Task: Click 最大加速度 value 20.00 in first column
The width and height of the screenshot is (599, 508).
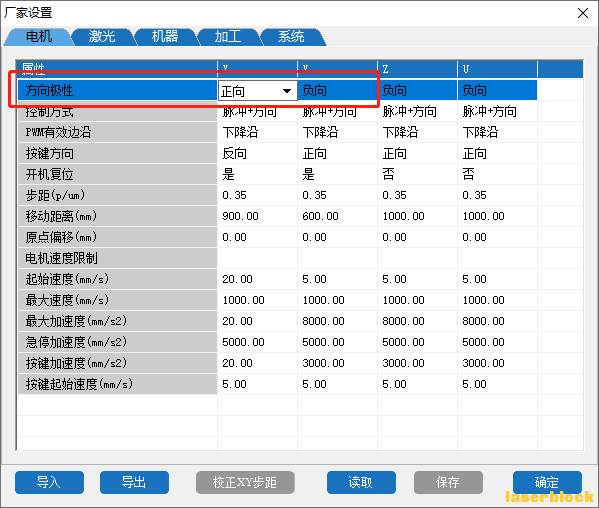Action: pos(257,322)
